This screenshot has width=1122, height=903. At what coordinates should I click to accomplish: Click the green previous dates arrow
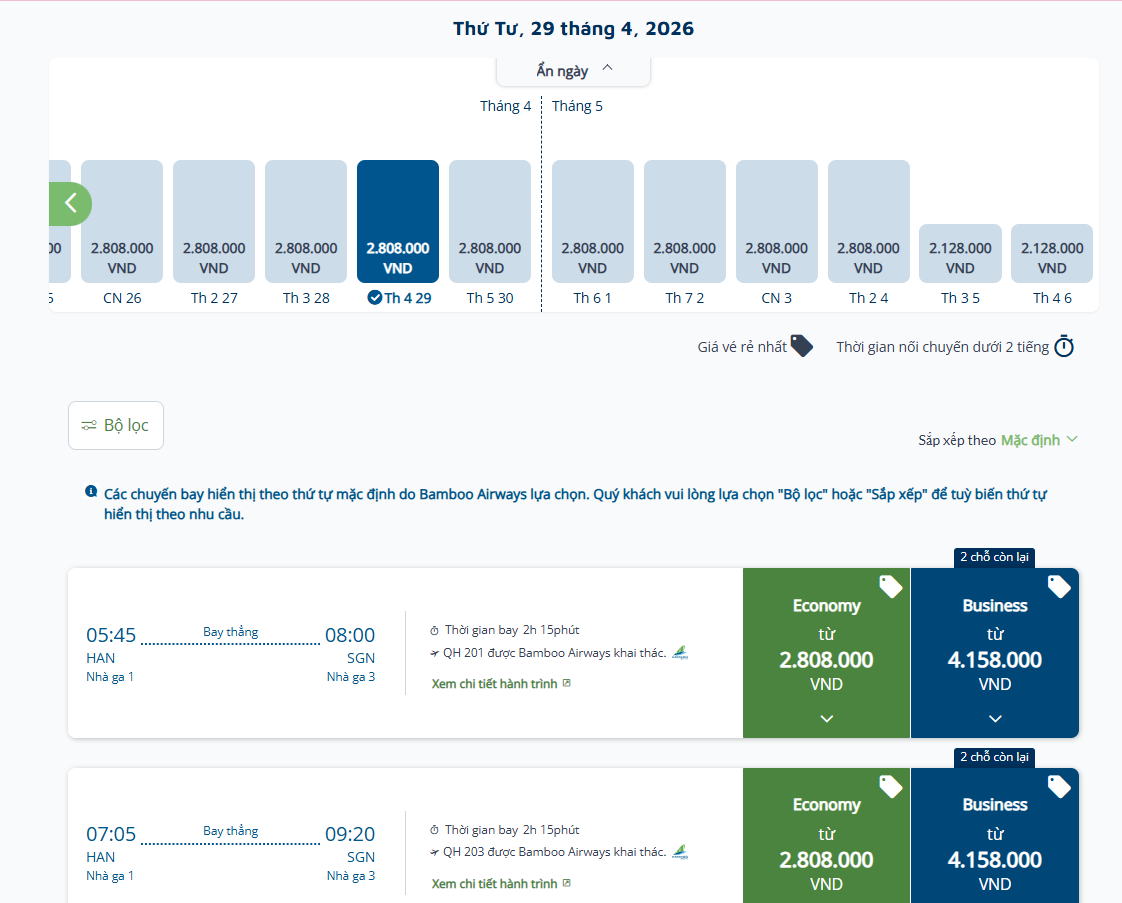coord(70,203)
